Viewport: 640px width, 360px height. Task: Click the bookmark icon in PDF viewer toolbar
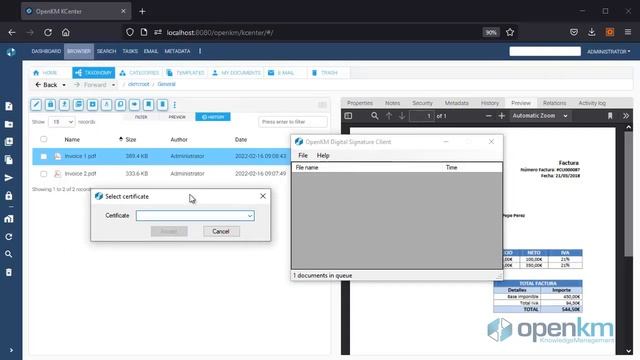coord(610,116)
